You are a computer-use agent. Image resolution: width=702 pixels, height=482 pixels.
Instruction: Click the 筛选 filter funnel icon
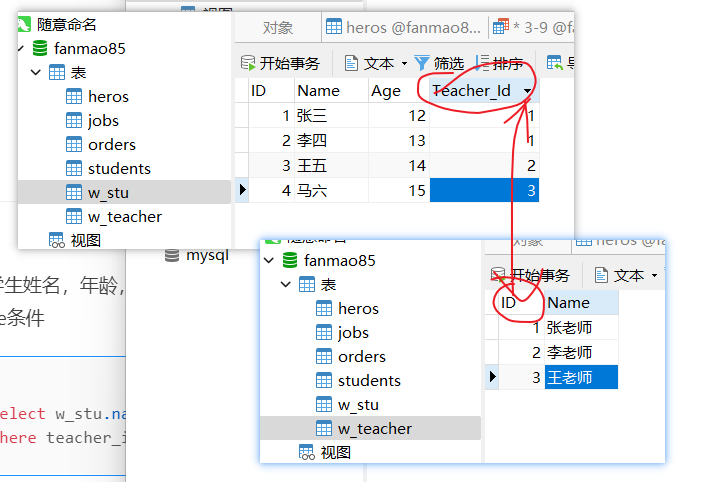421,63
